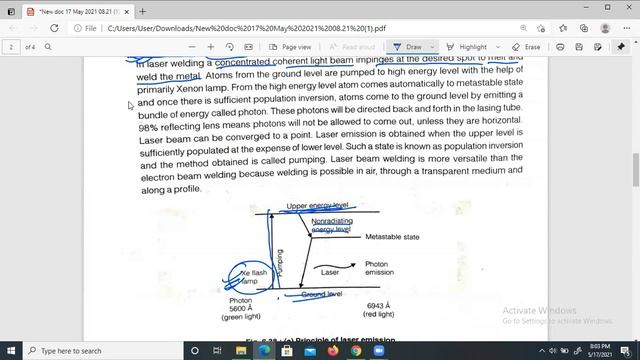Screen dimensions: 640x360
Task: Refresh the current page
Action: [54, 28]
